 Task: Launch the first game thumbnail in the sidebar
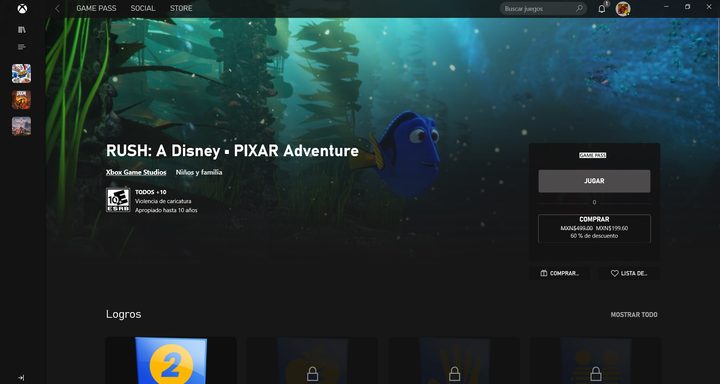pos(22,73)
